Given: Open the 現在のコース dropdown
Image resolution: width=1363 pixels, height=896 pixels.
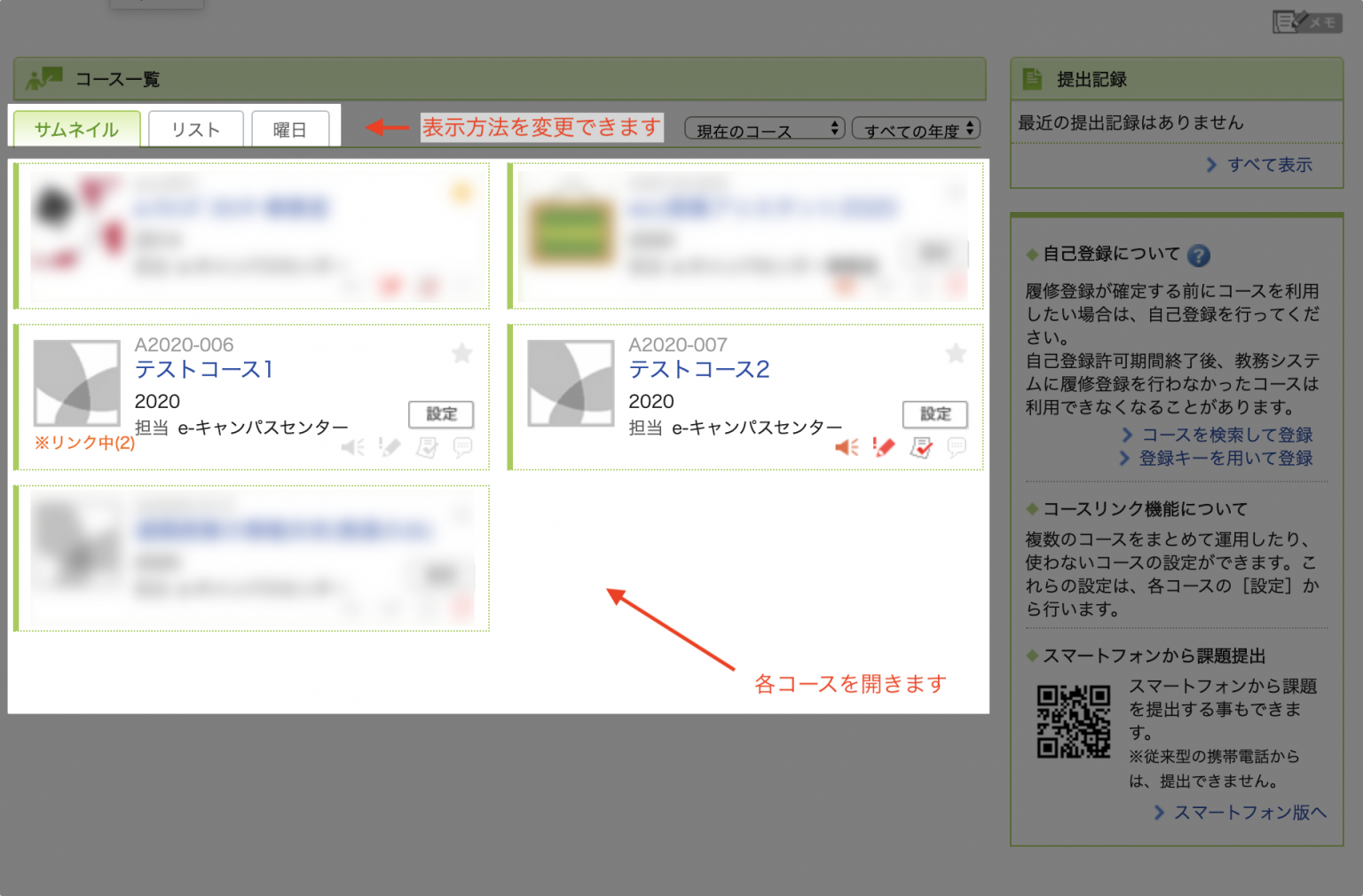Looking at the screenshot, I should click(x=764, y=129).
